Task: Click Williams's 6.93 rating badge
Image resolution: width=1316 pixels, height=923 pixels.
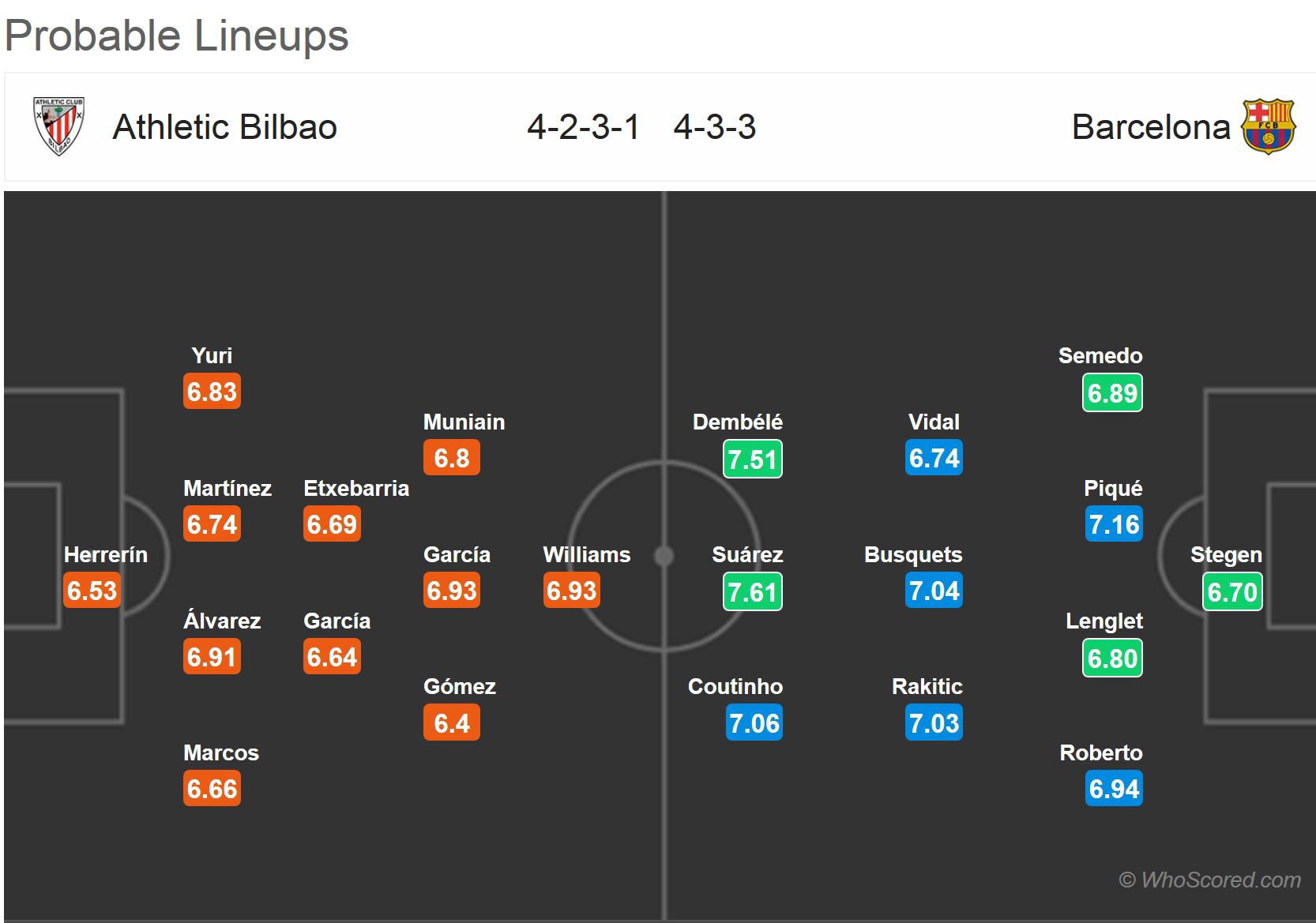Action: (x=572, y=591)
